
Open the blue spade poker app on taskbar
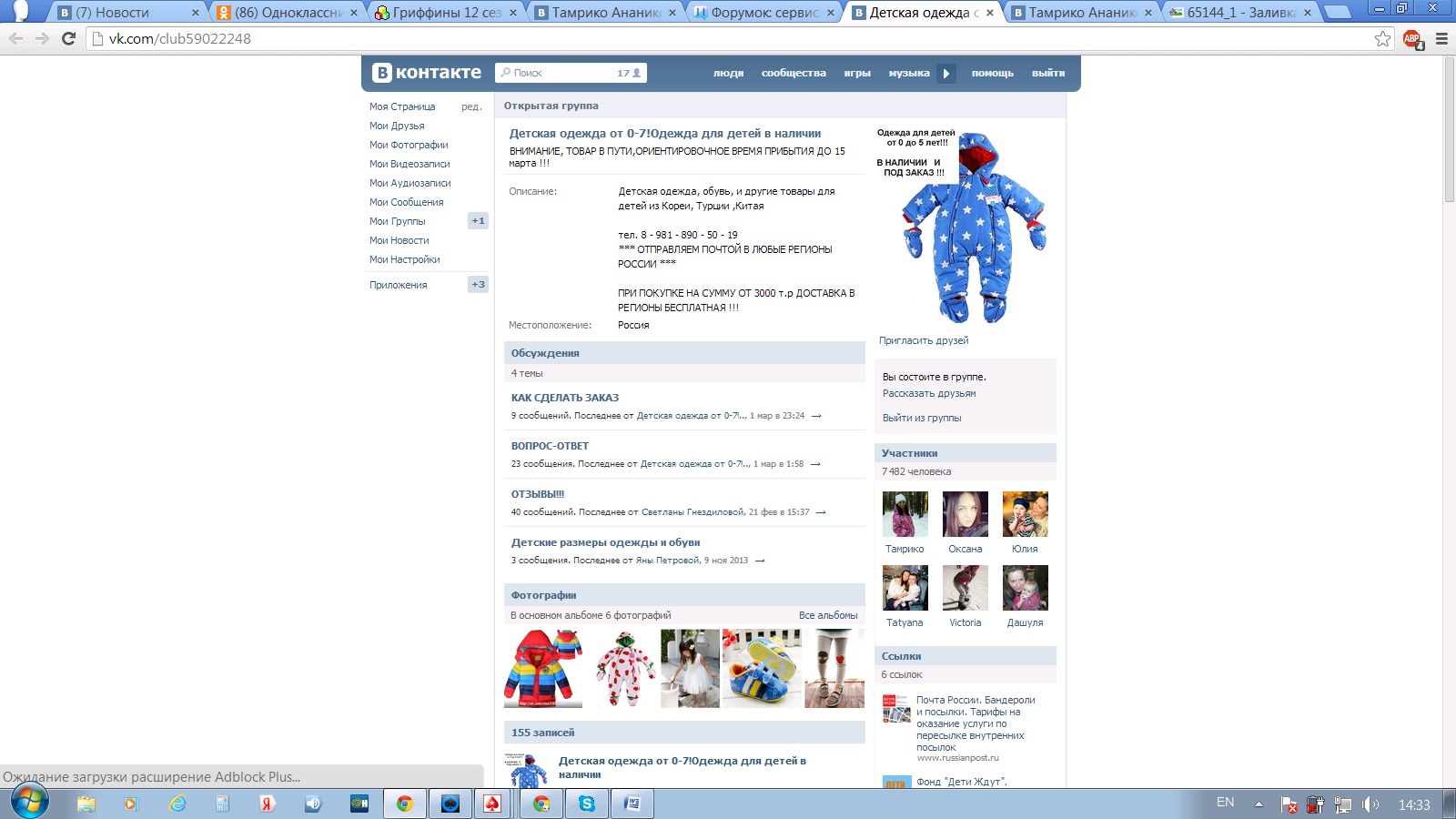point(450,804)
